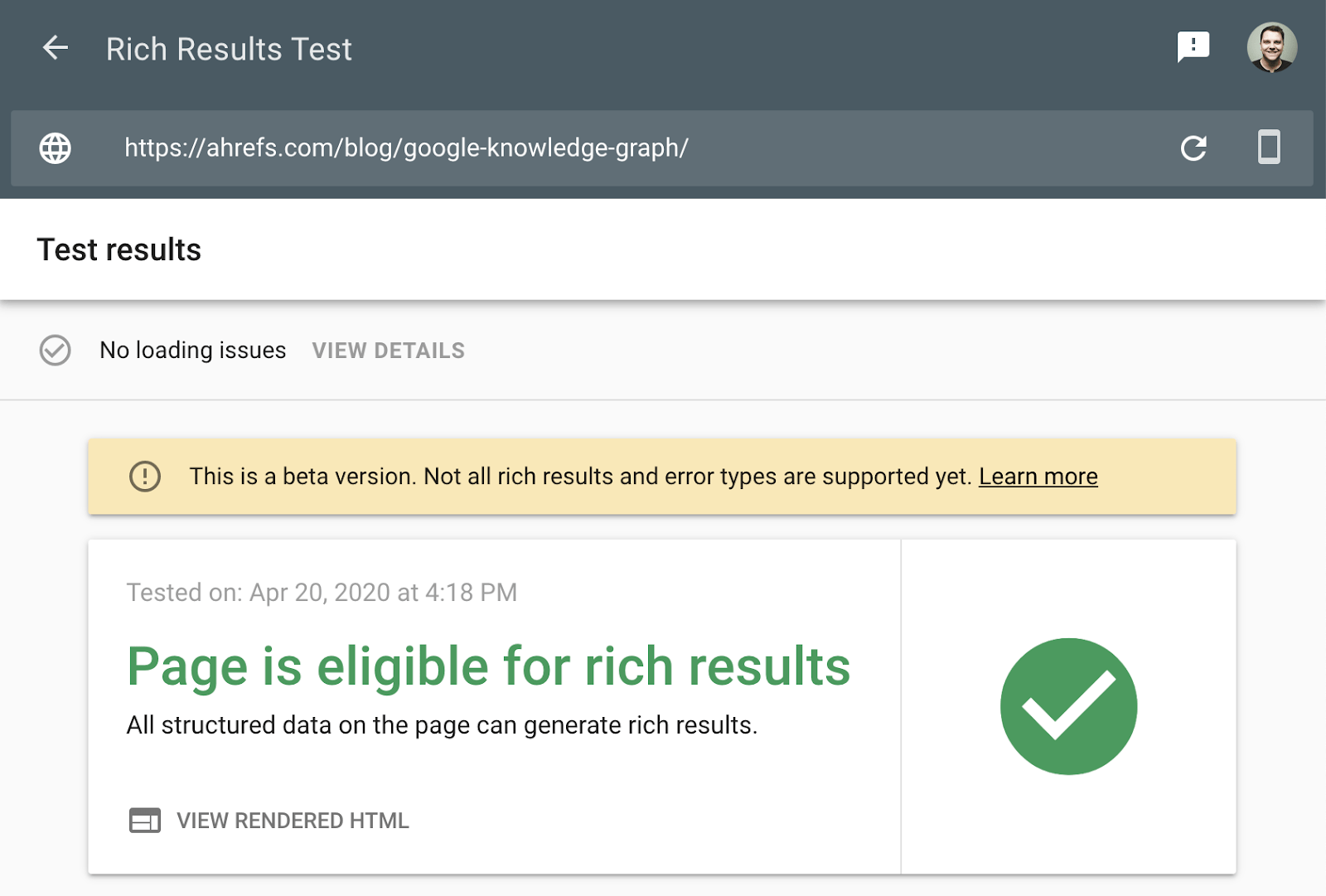Click the tested date timestamp
Viewport: 1326px width, 896px height.
[x=321, y=592]
